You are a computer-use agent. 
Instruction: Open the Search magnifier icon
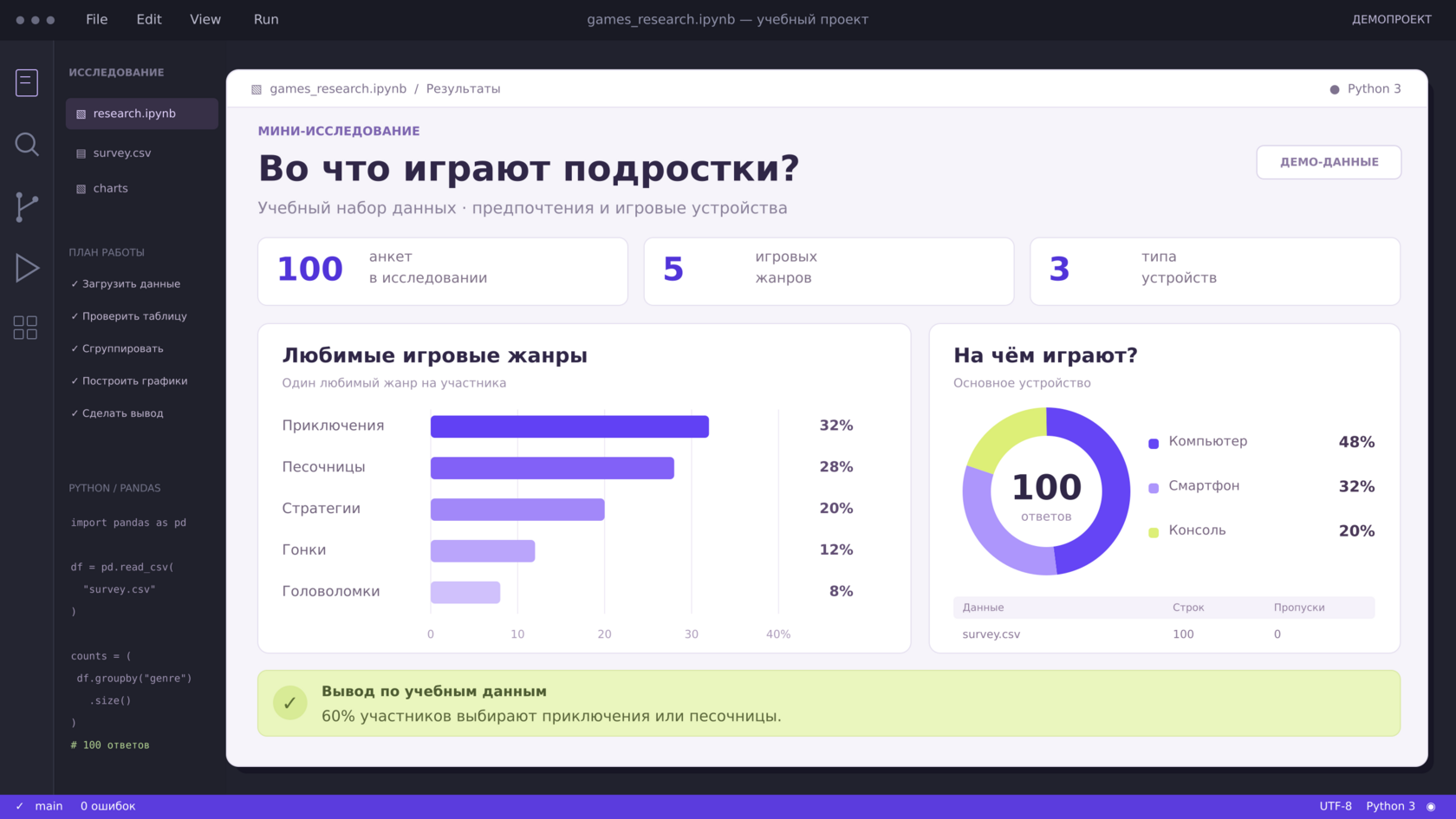pos(27,144)
